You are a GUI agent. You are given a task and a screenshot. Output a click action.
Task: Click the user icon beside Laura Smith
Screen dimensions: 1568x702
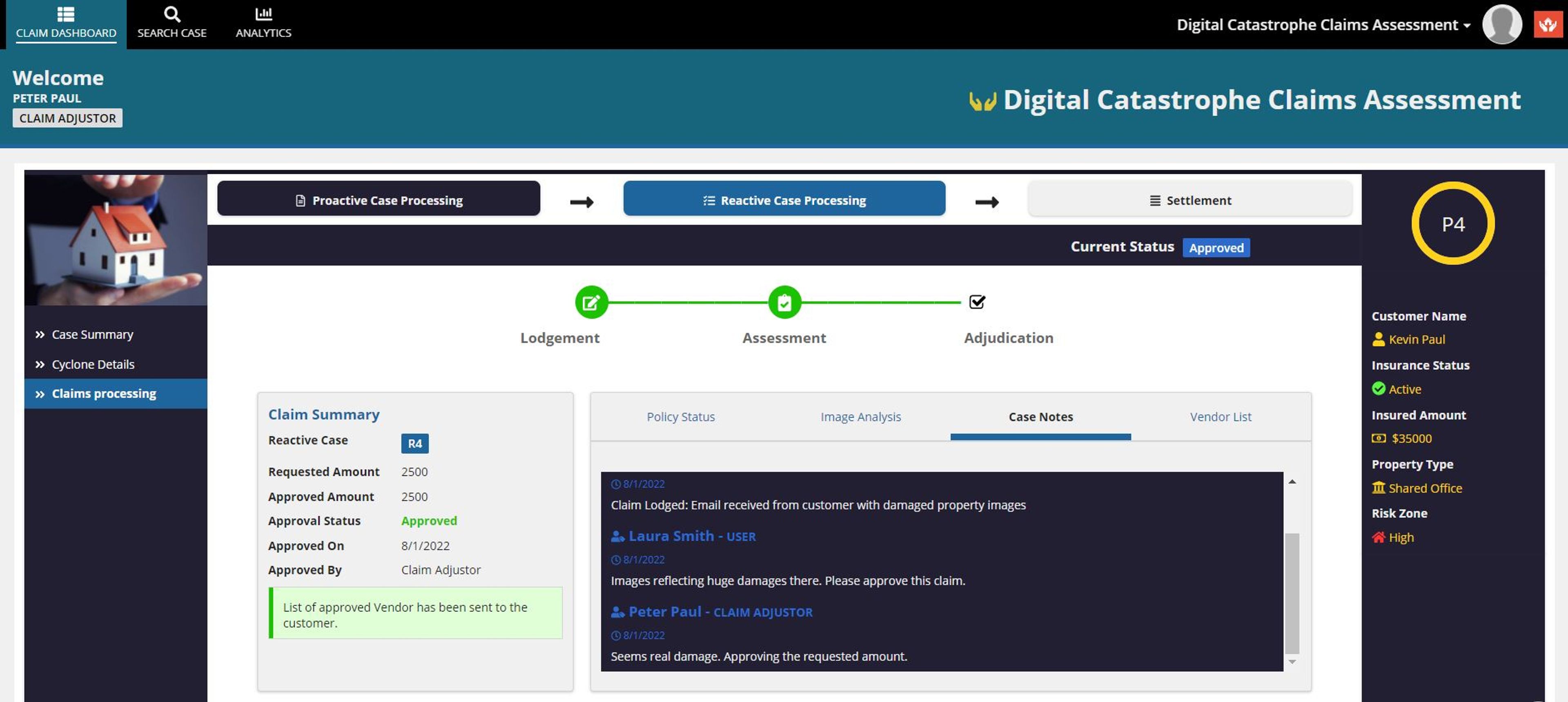point(617,537)
